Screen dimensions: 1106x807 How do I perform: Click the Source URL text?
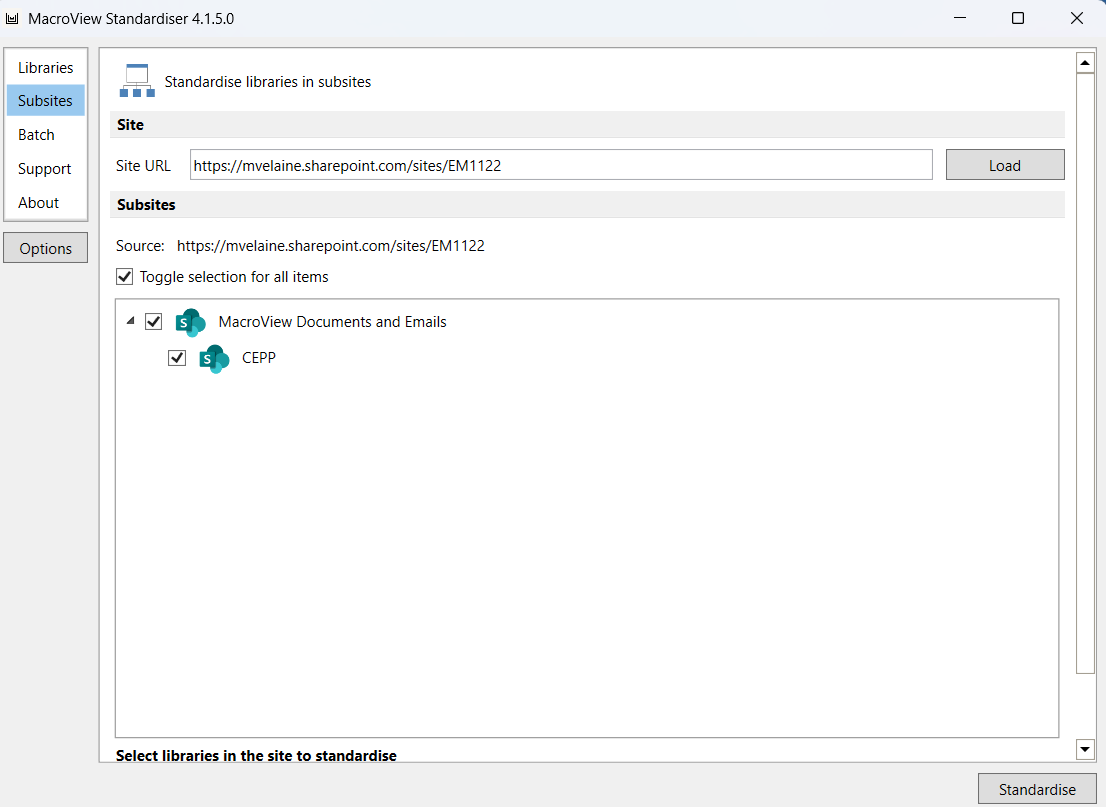tap(331, 245)
